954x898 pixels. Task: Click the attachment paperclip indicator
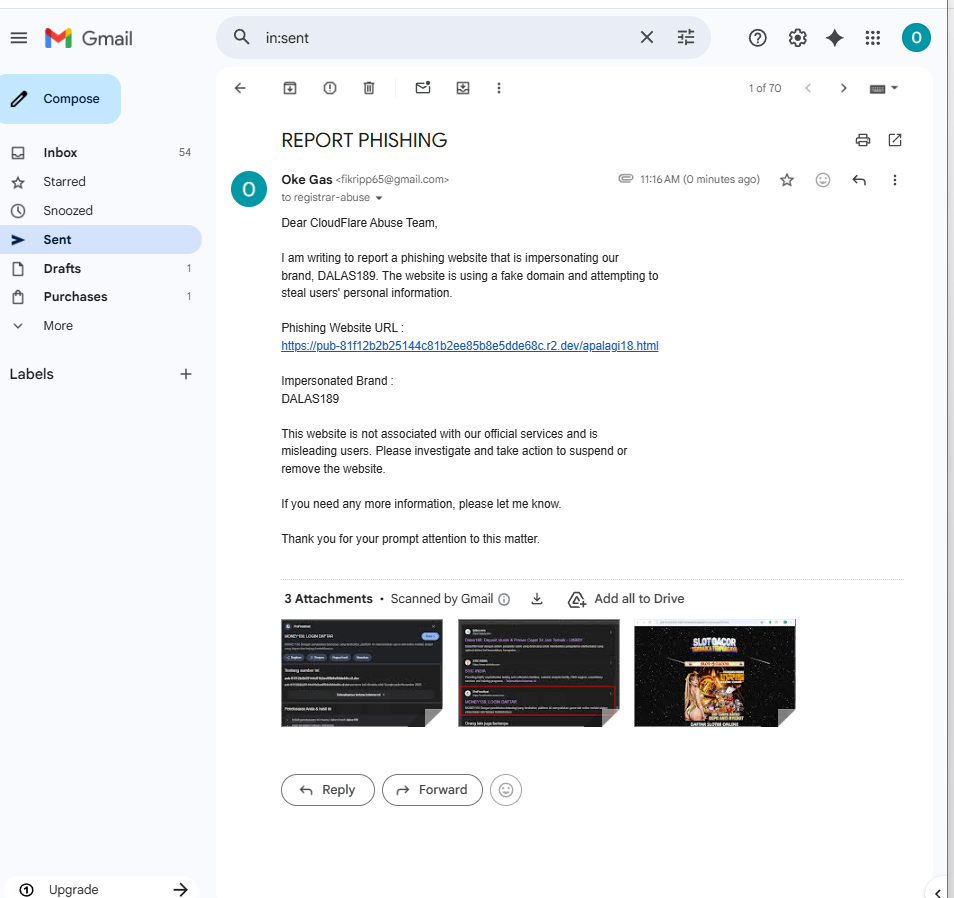(625, 178)
